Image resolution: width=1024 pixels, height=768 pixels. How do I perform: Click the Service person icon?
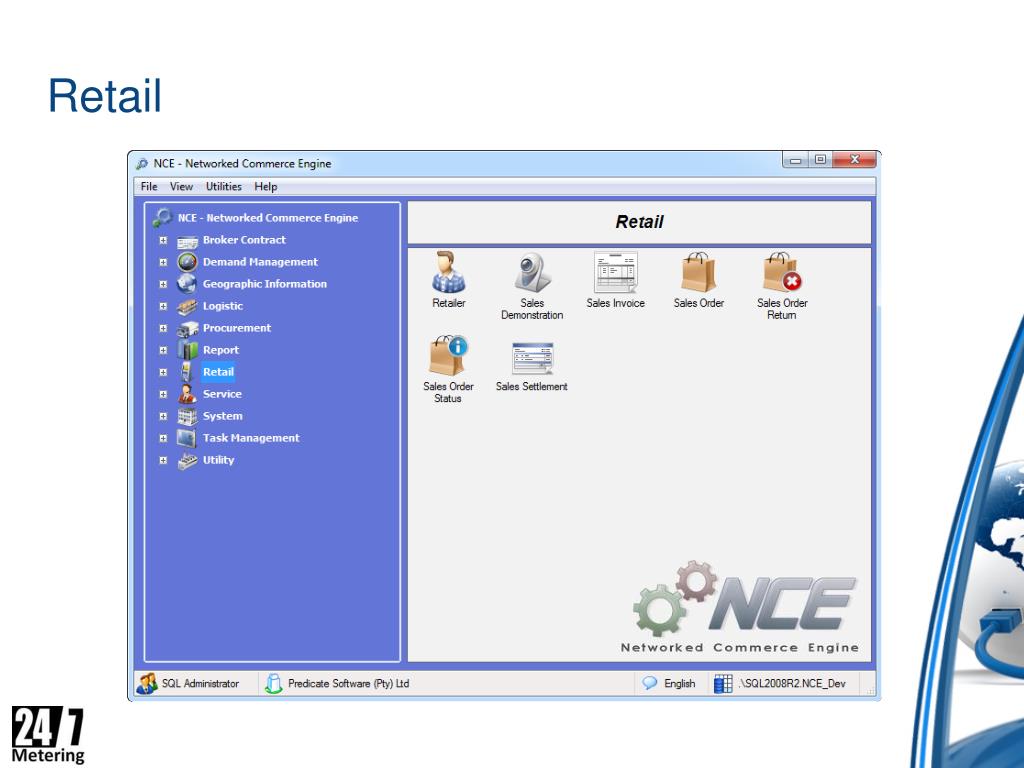pos(187,394)
